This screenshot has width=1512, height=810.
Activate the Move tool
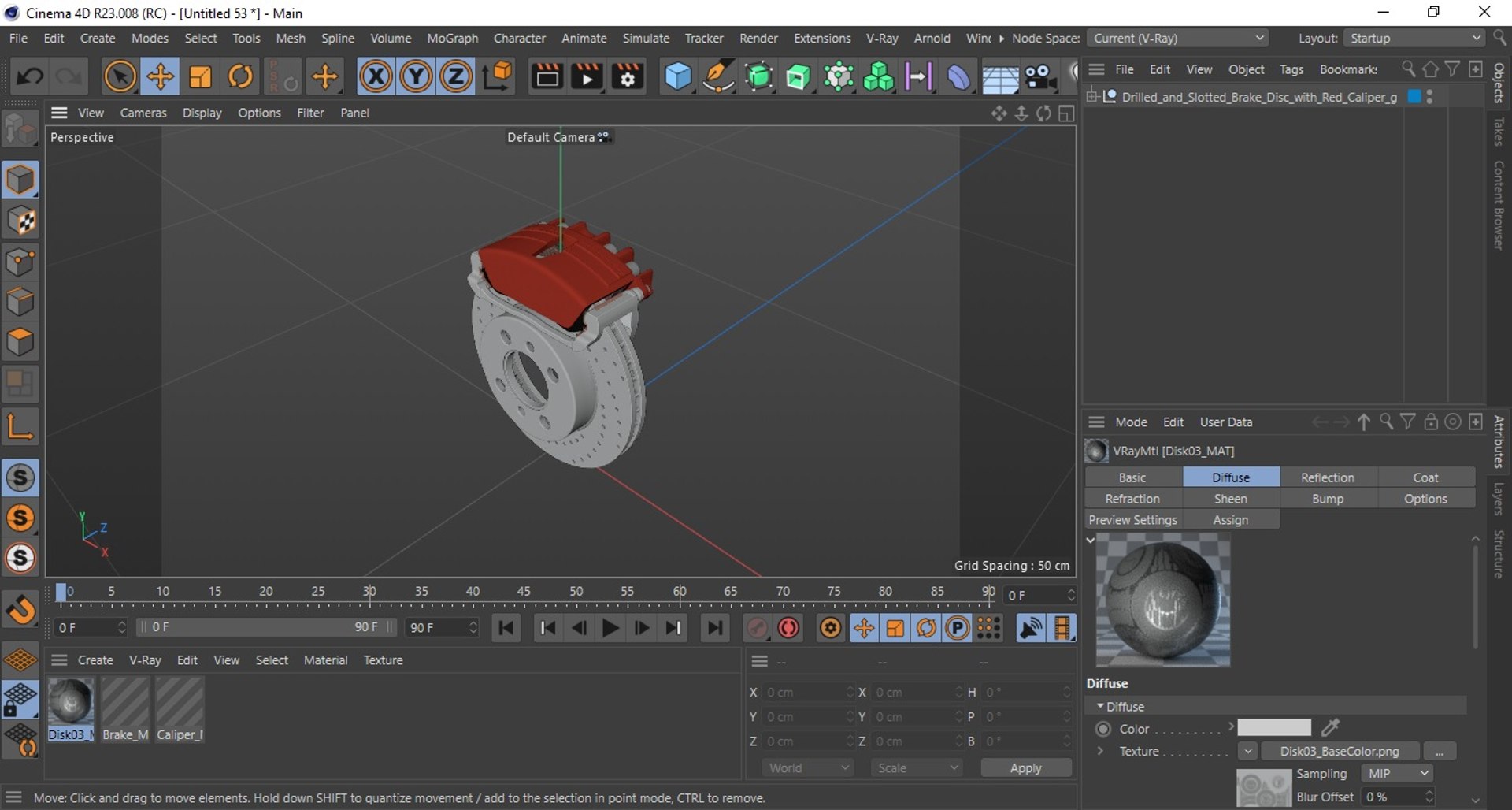tap(160, 76)
